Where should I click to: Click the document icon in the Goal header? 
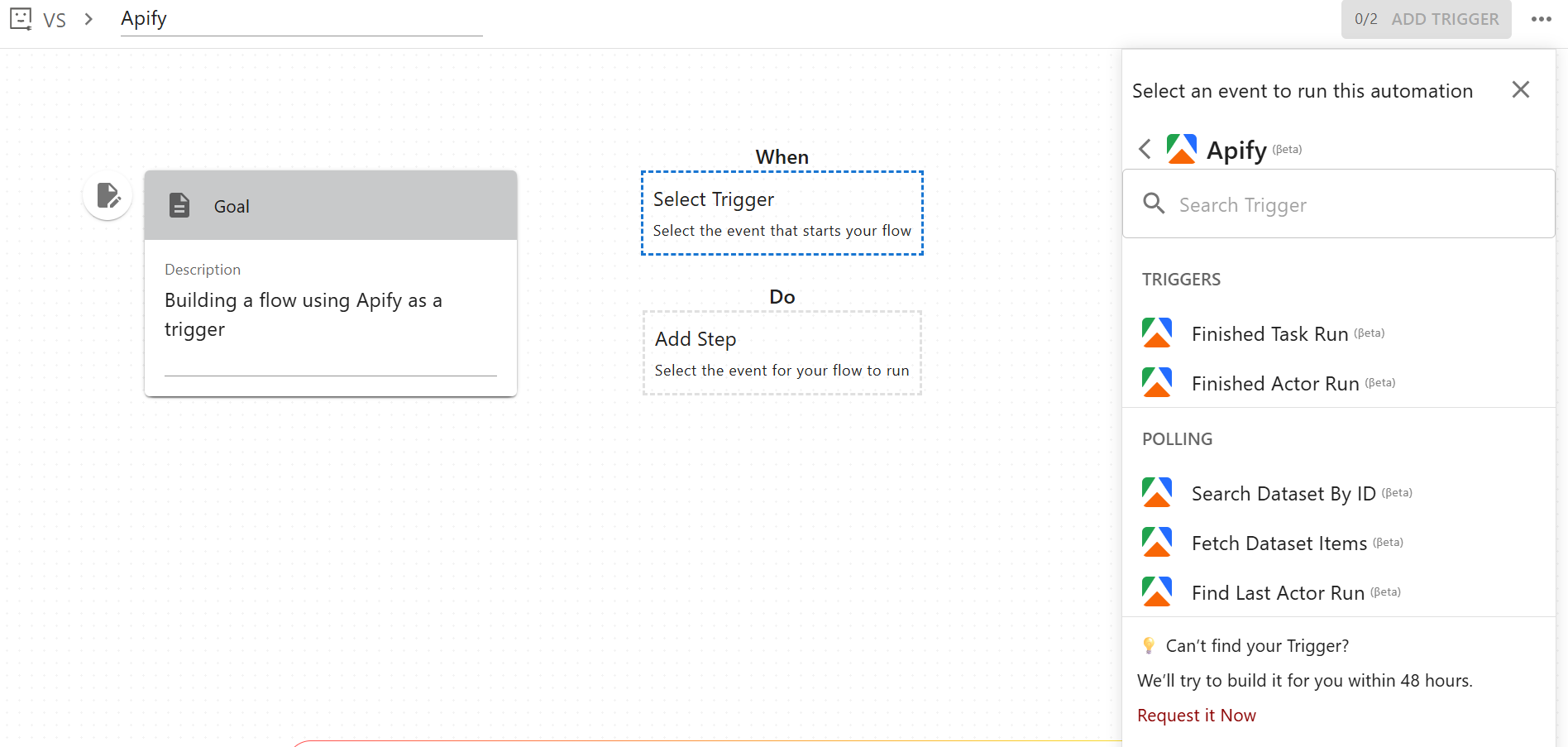coord(179,205)
